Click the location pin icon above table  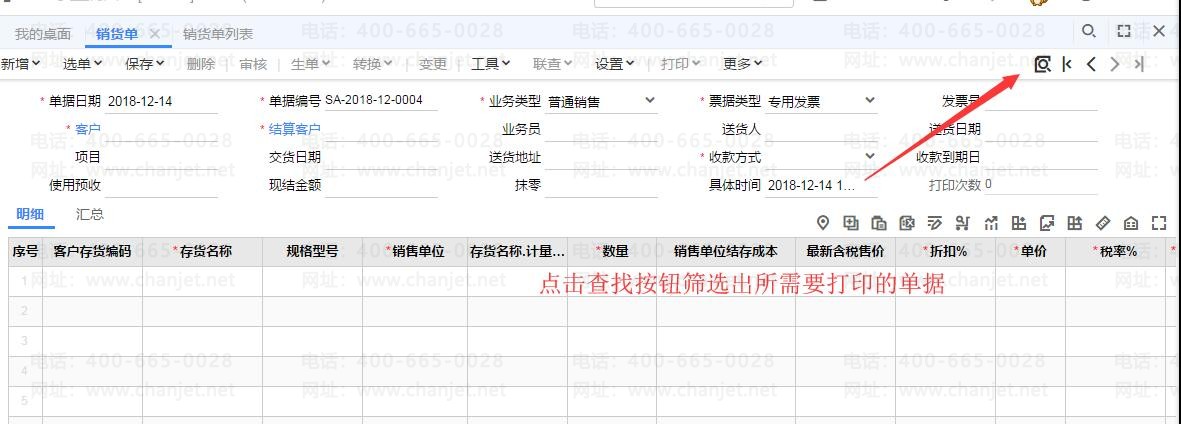[x=823, y=222]
